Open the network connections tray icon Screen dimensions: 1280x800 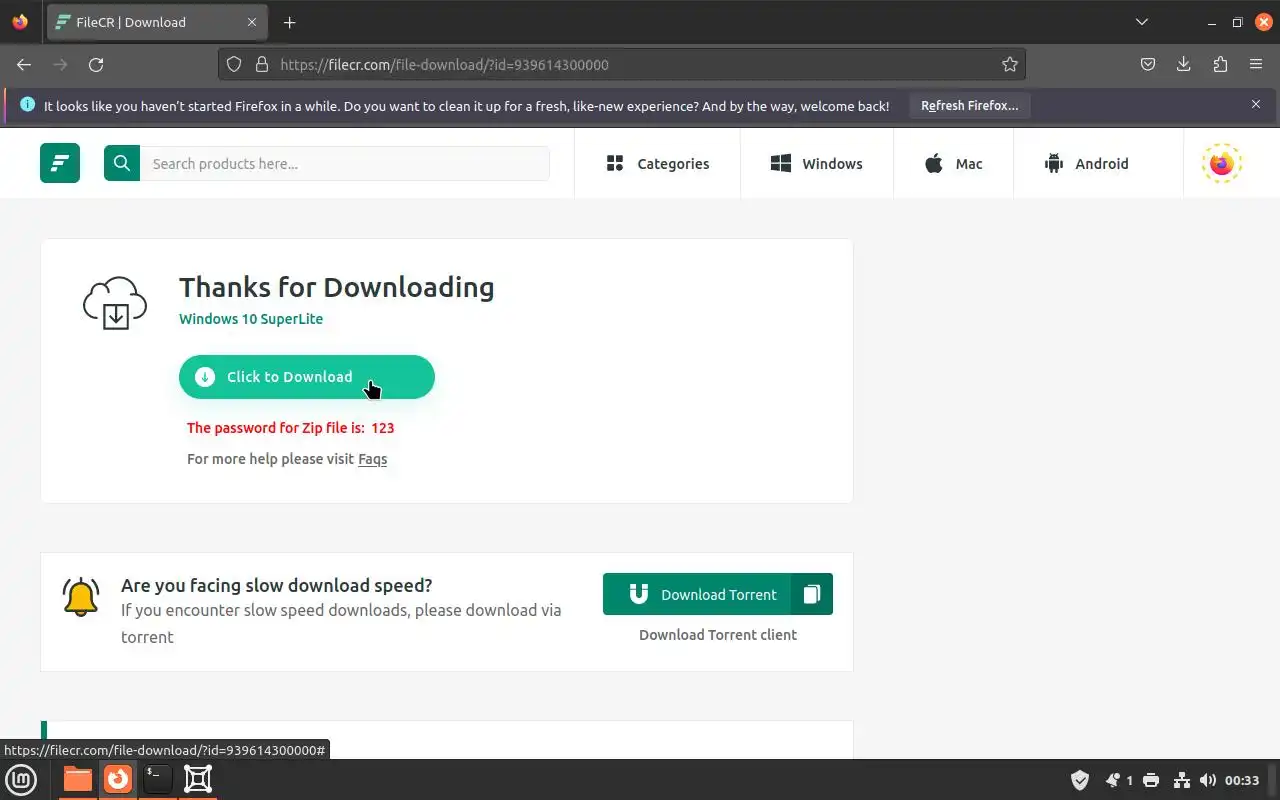click(1181, 780)
